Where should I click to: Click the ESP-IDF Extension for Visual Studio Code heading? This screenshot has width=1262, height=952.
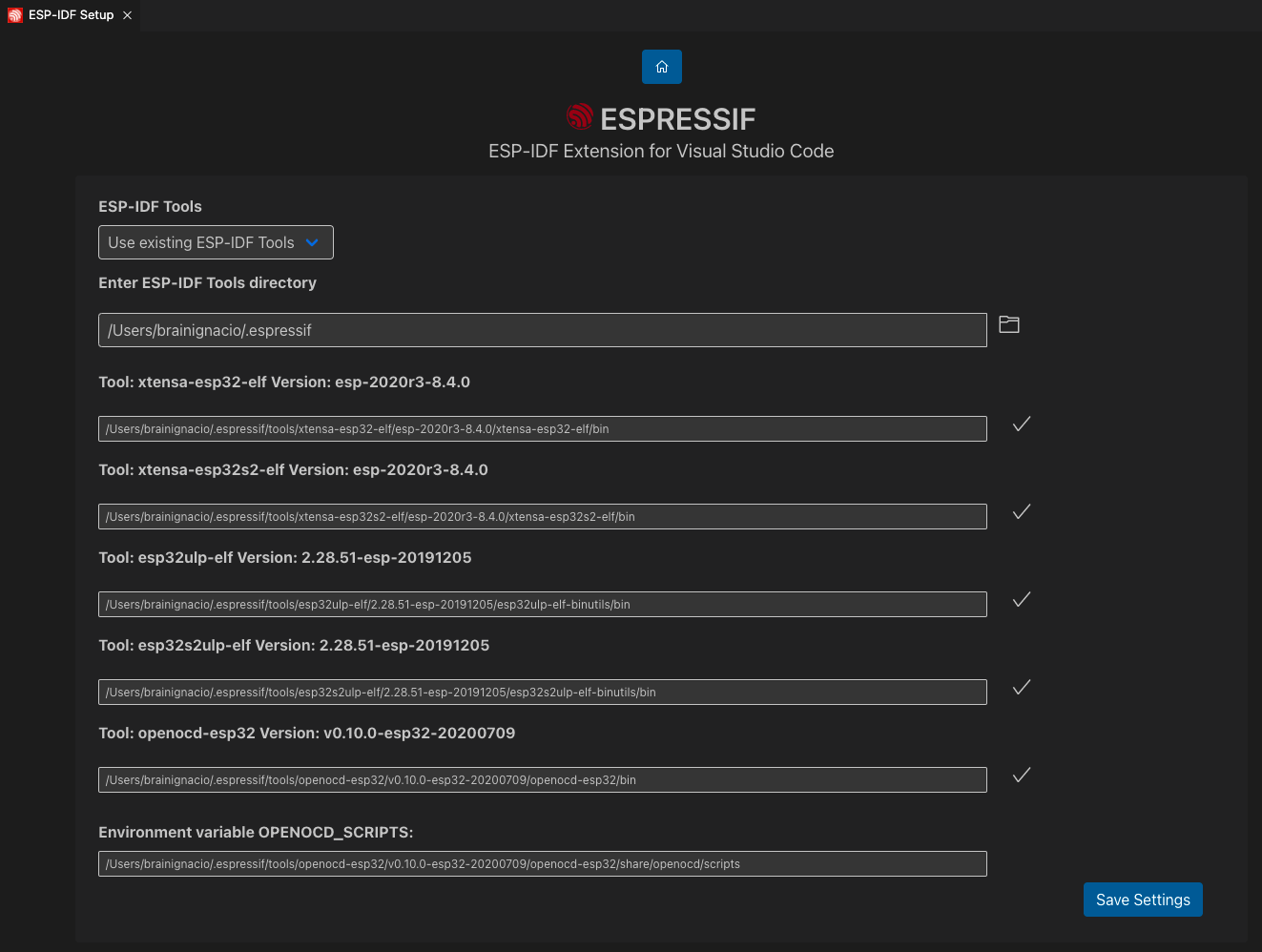point(661,151)
